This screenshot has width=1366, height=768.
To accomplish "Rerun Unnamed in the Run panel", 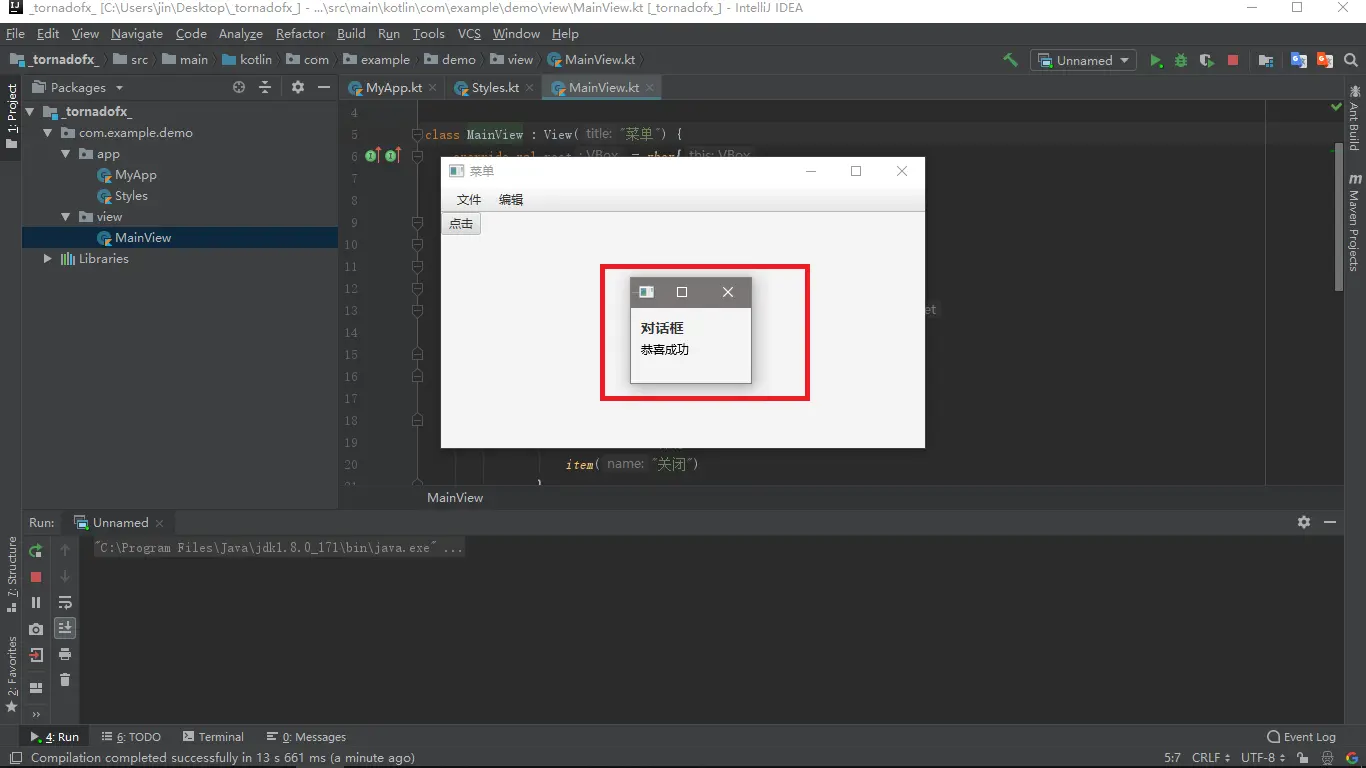I will [x=36, y=551].
